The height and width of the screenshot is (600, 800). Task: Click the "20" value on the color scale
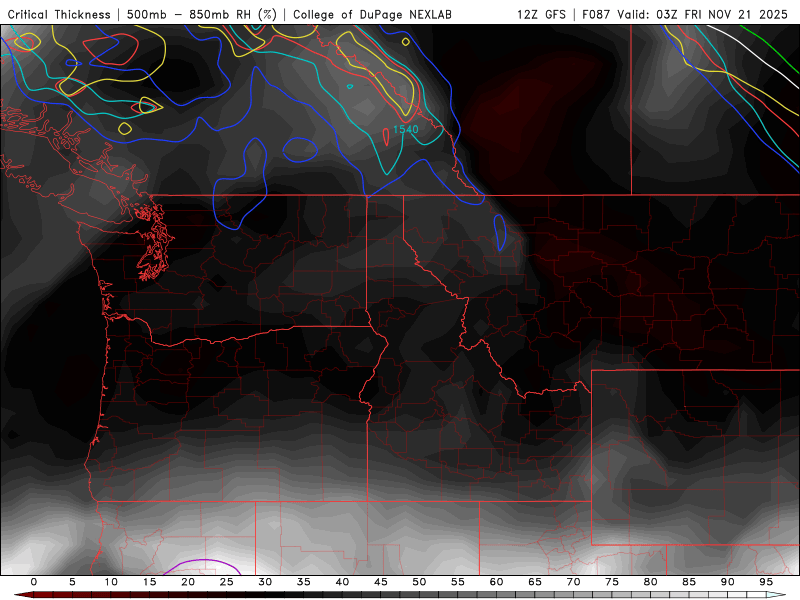[x=188, y=582]
